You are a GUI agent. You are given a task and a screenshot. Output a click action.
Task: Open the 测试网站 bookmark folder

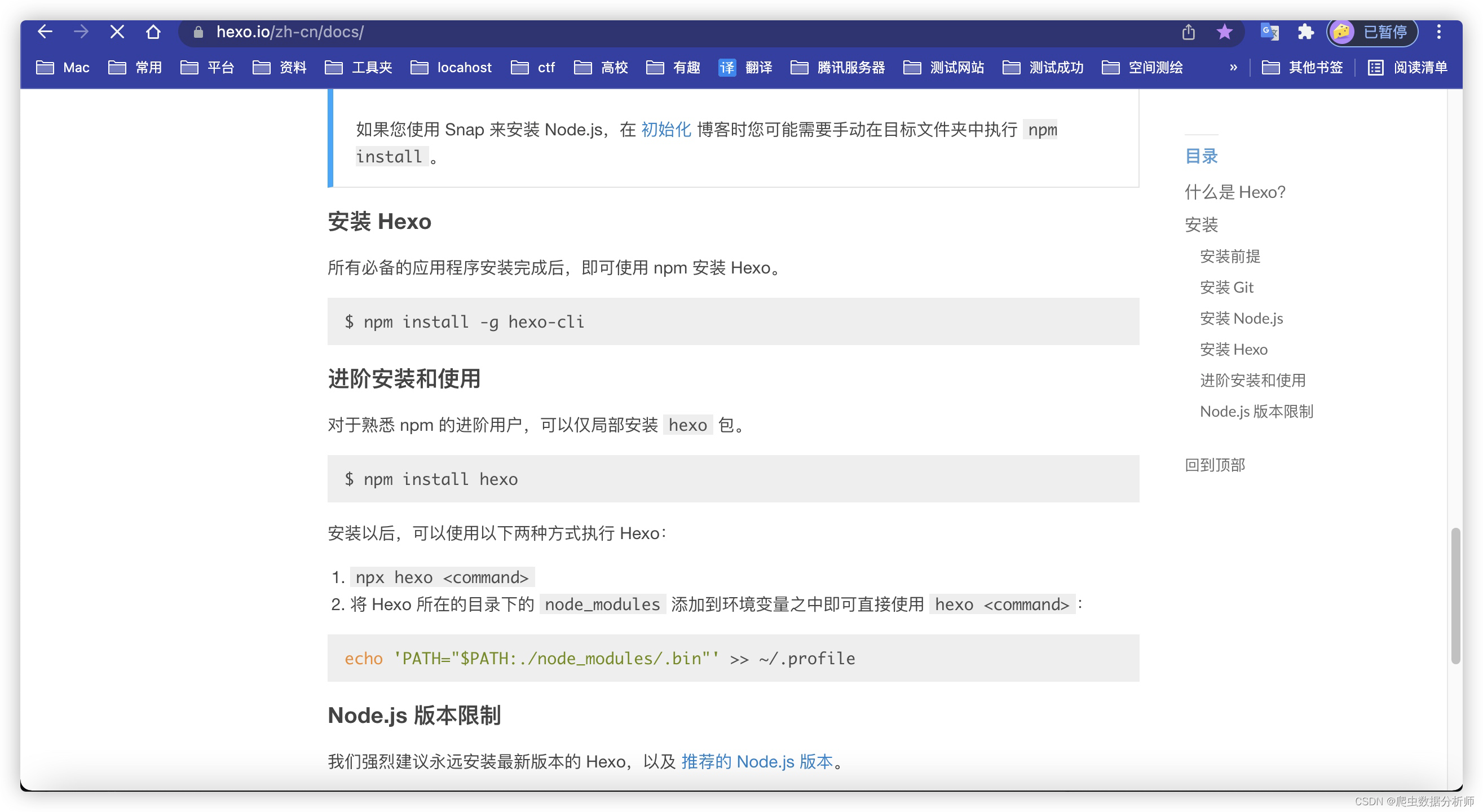click(943, 67)
